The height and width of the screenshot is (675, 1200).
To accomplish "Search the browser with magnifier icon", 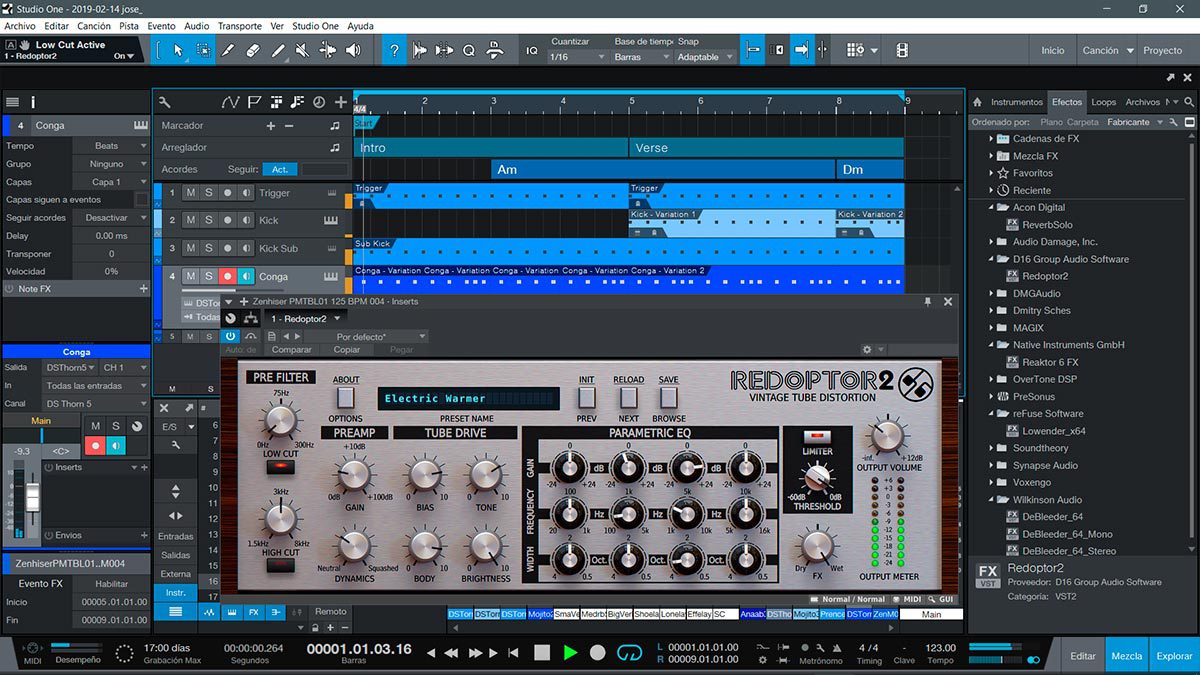I will click(x=1189, y=102).
